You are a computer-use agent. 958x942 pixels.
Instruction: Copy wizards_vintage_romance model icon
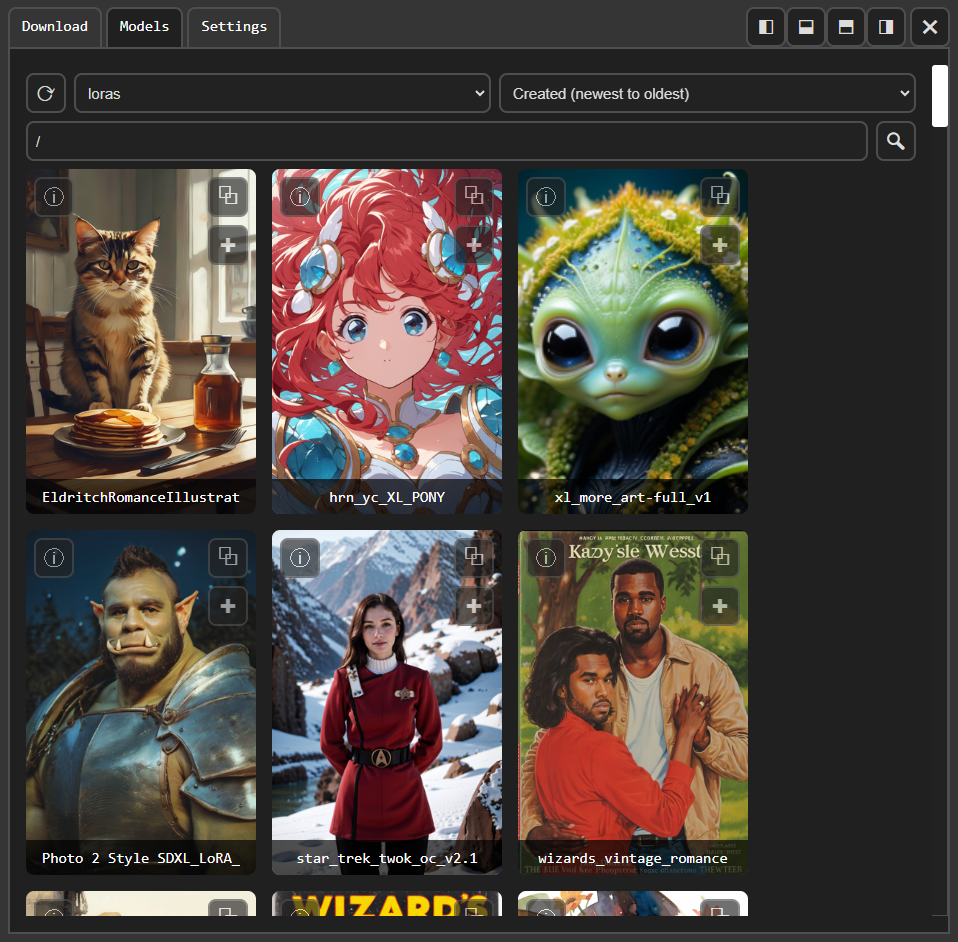tap(719, 558)
